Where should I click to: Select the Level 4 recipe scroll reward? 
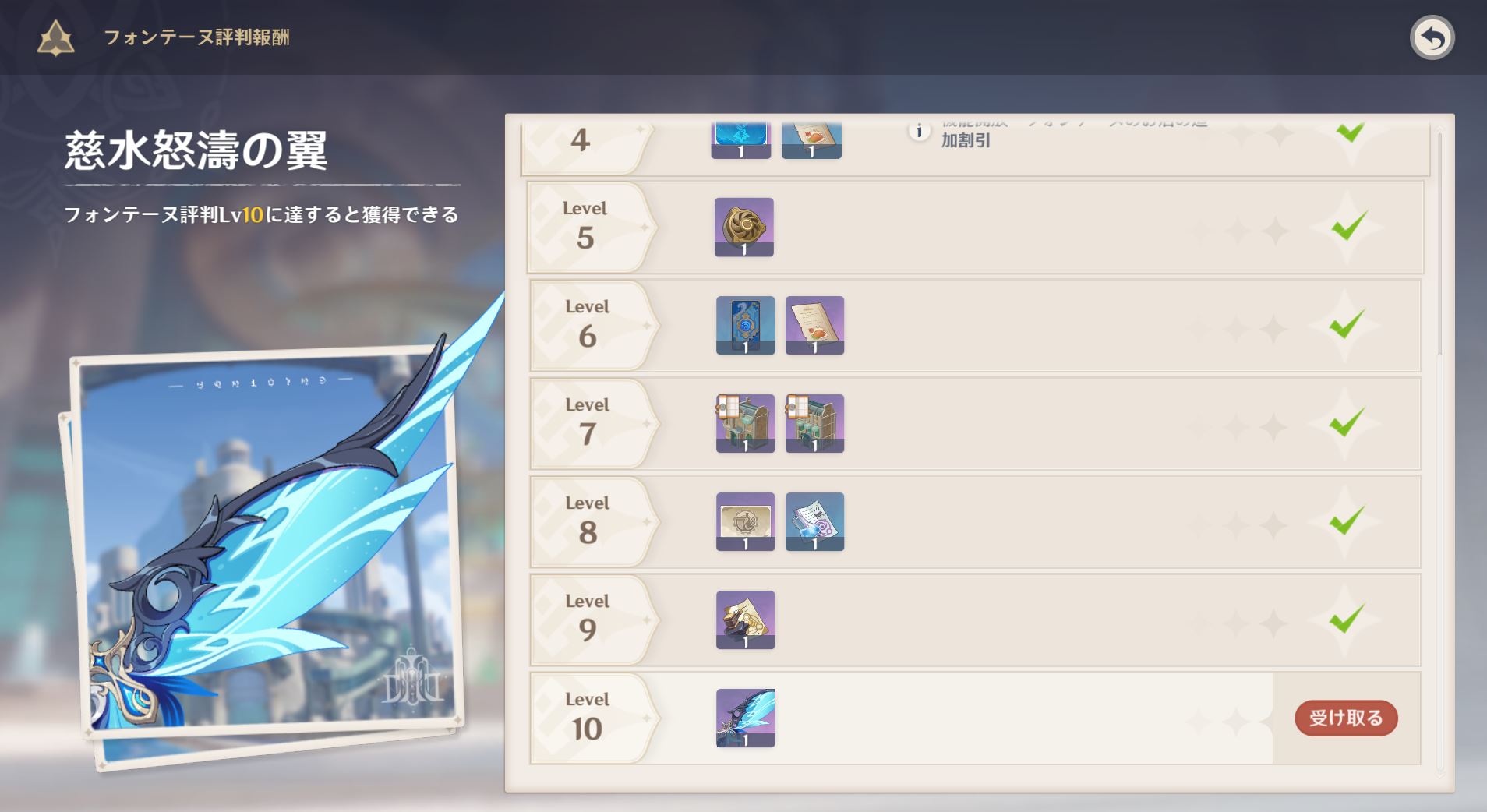pyautogui.click(x=811, y=140)
